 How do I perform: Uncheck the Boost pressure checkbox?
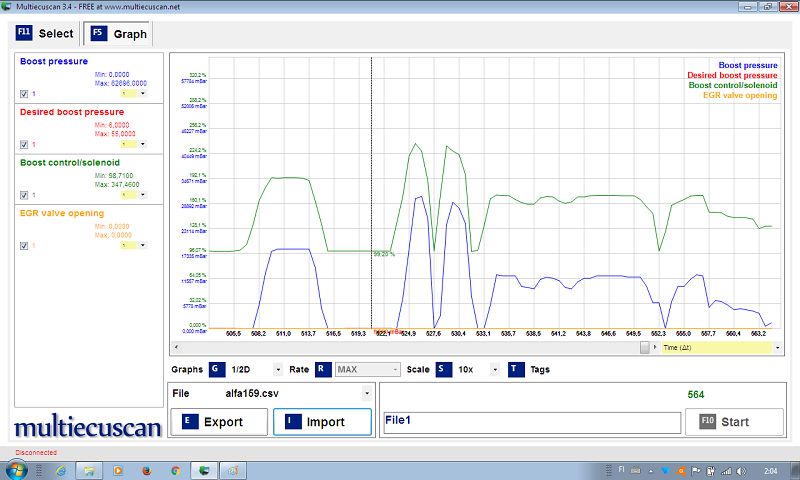click(x=24, y=94)
